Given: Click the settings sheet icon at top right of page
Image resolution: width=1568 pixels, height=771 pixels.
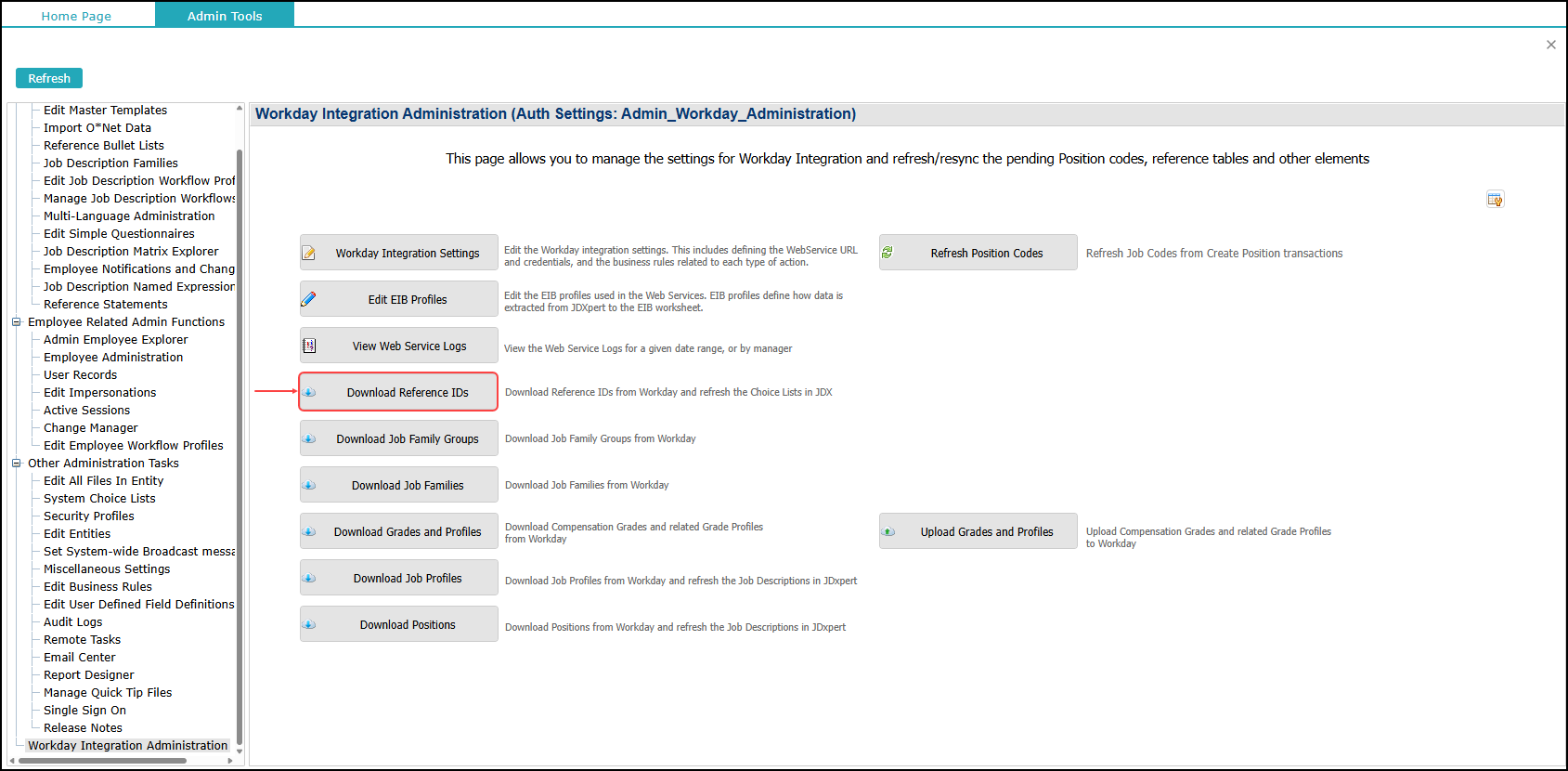Looking at the screenshot, I should coord(1495,199).
